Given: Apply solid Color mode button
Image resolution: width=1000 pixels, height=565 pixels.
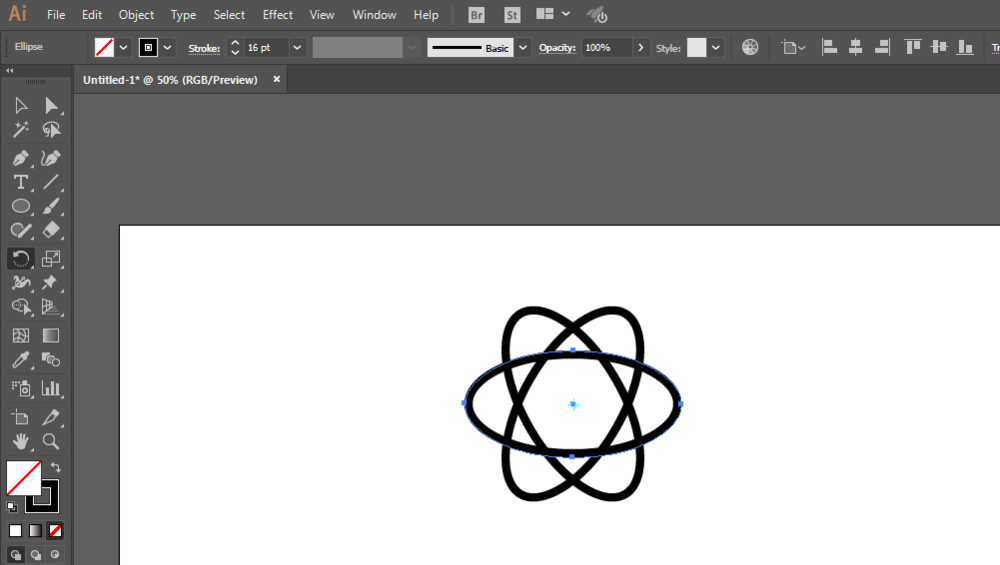Looking at the screenshot, I should tap(15, 531).
